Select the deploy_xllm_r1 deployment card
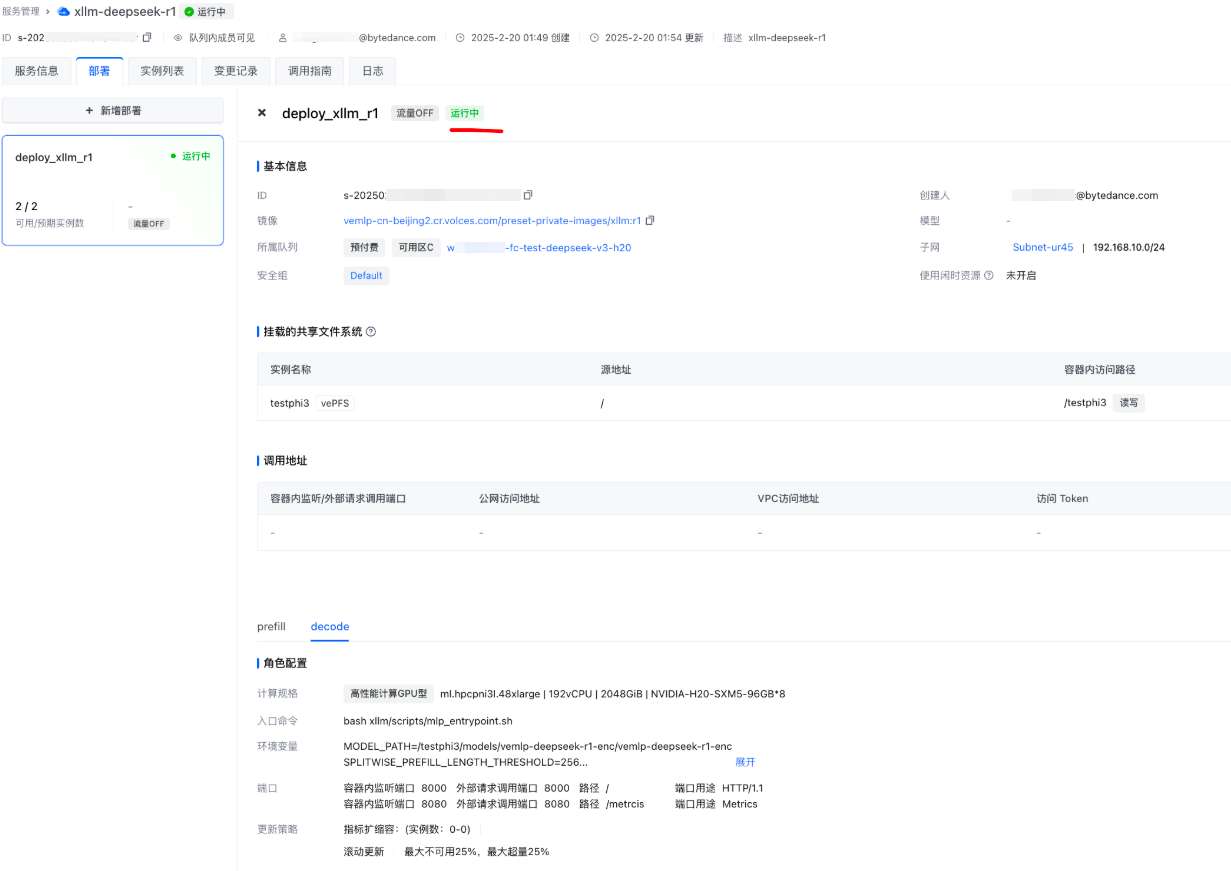1231x871 pixels. [113, 190]
